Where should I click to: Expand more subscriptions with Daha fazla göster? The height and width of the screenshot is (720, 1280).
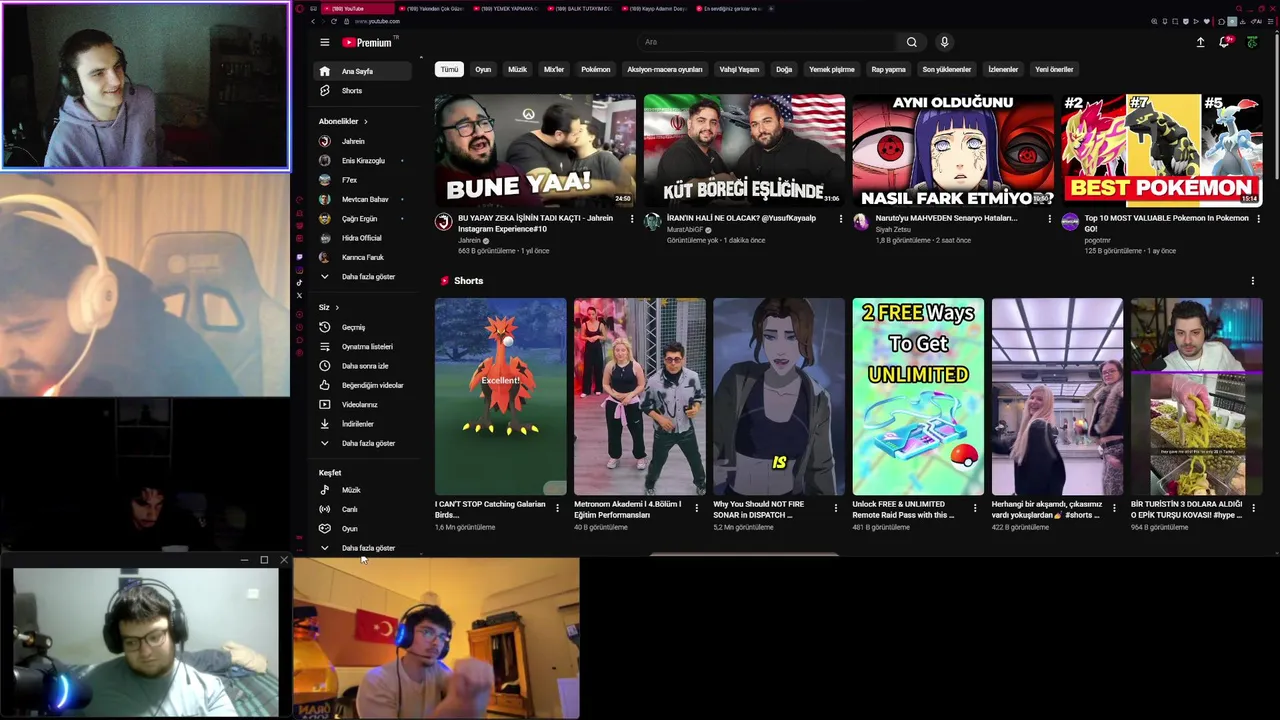tap(362, 276)
